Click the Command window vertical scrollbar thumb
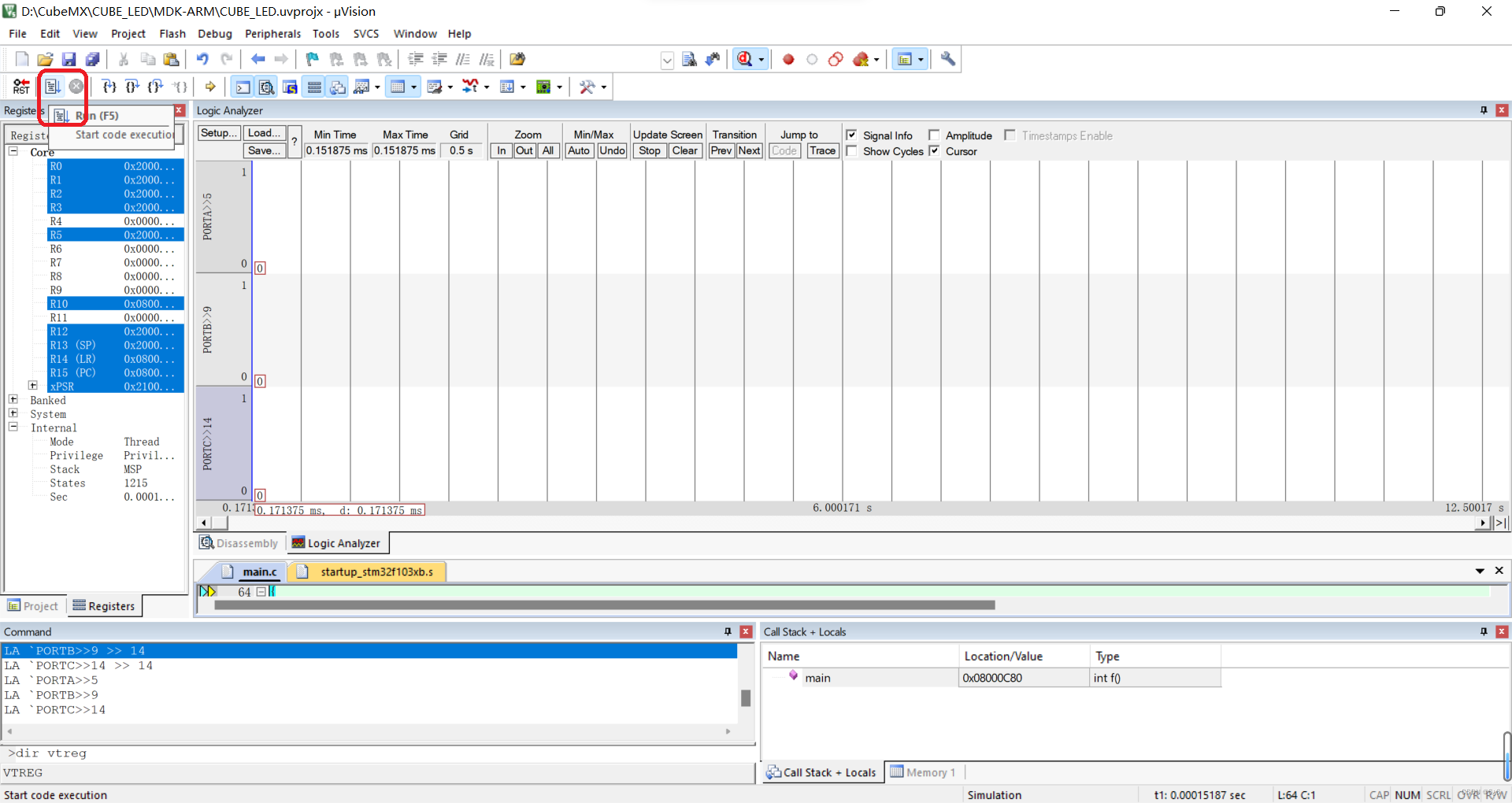This screenshot has height=803, width=1512. point(746,698)
